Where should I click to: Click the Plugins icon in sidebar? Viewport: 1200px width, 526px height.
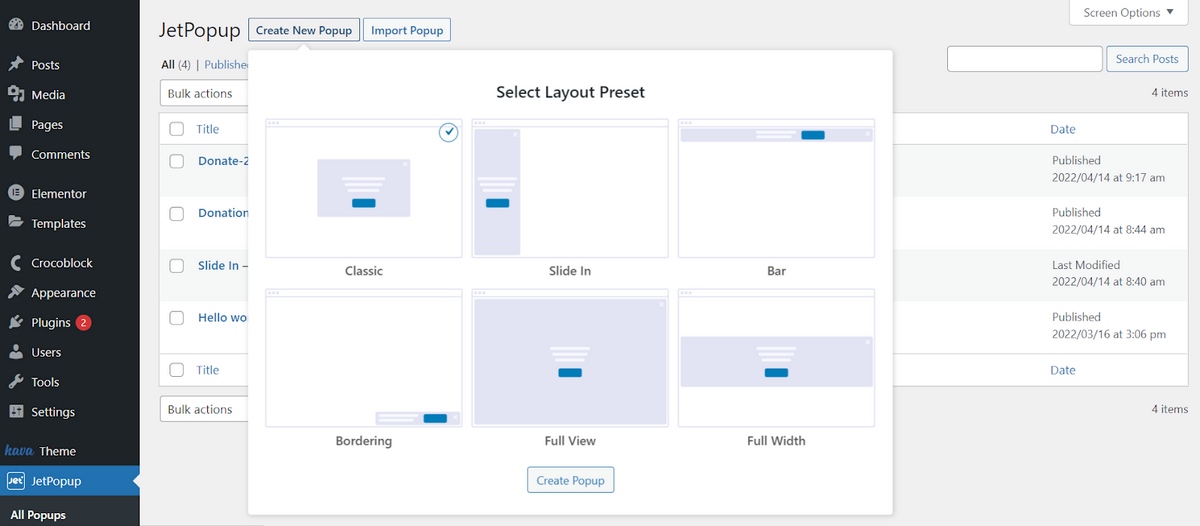click(15, 322)
